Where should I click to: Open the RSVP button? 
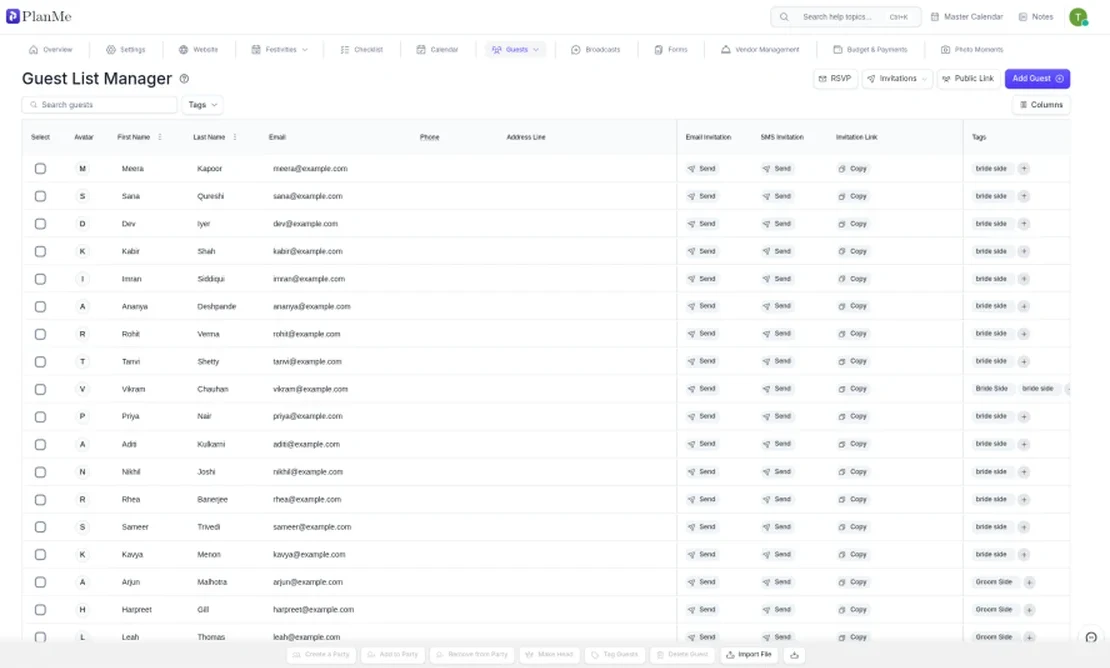click(x=835, y=79)
